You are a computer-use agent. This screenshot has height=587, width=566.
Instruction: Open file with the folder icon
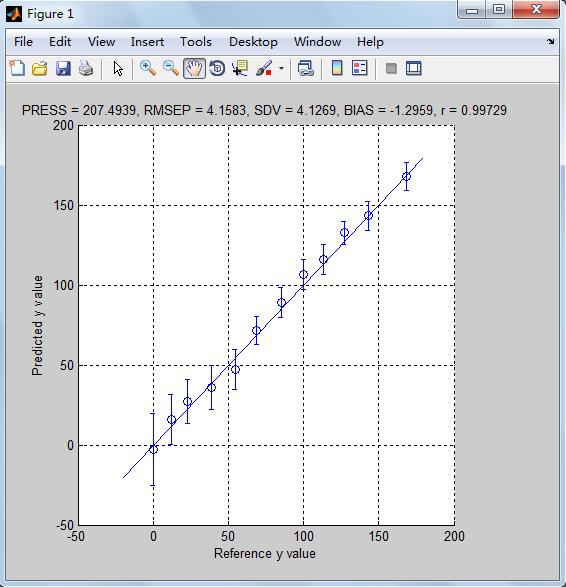(40, 69)
